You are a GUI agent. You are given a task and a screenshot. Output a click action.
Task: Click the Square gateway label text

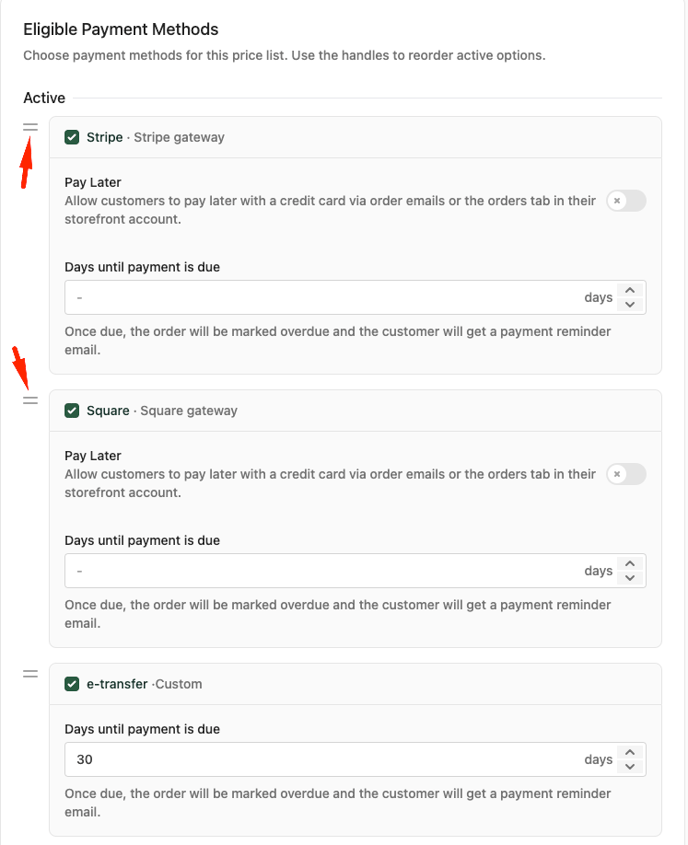[189, 411]
